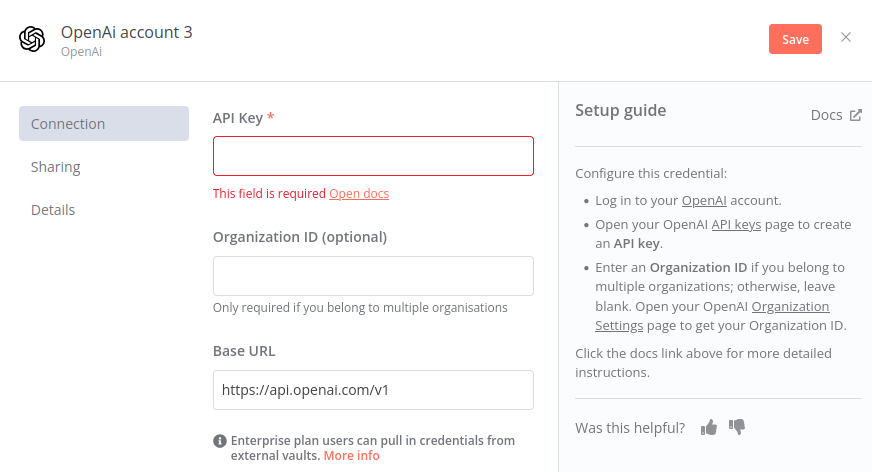Click the info icon beside Enterprise plan note
This screenshot has width=872, height=472.
coord(220,441)
